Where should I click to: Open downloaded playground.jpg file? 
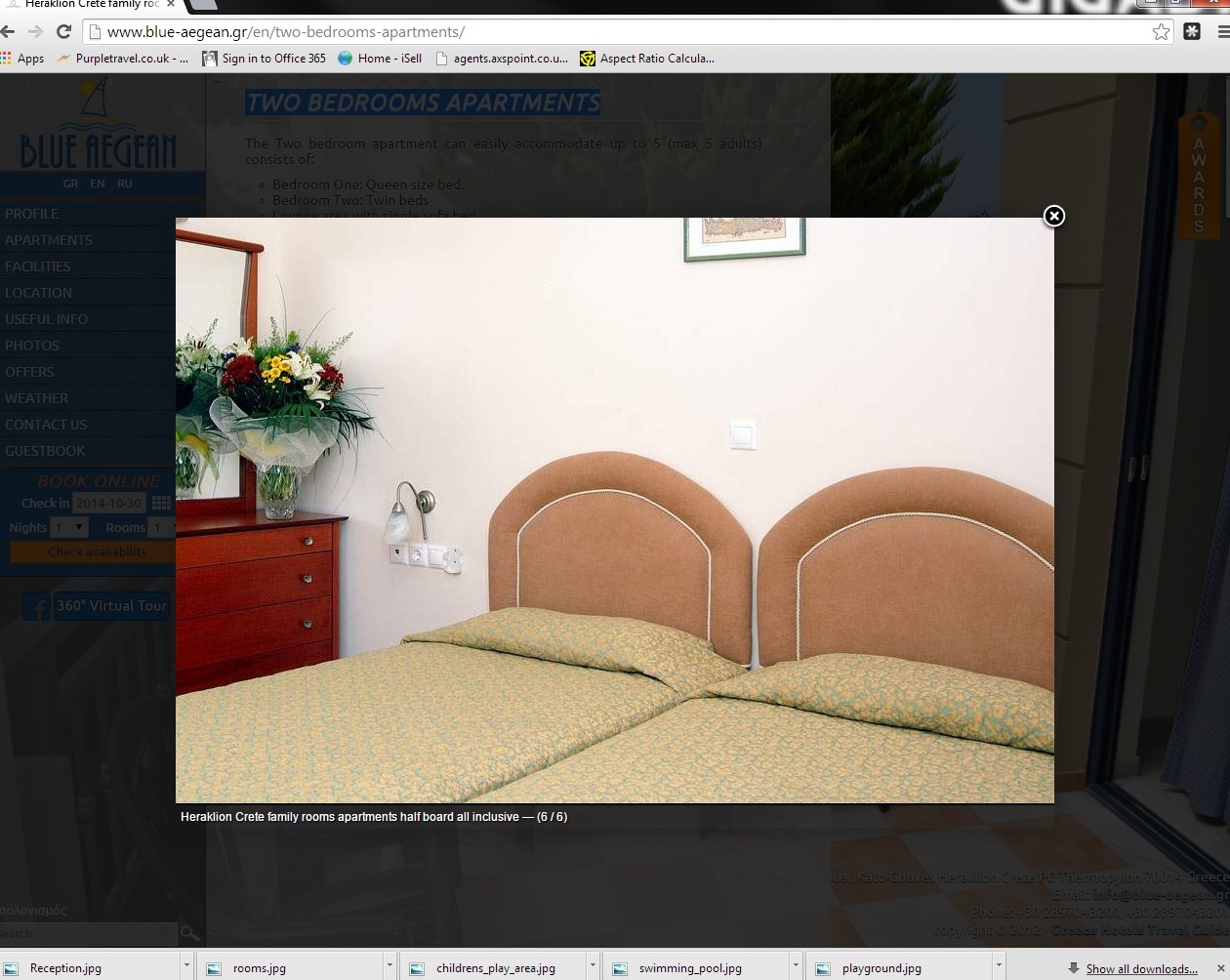pyautogui.click(x=881, y=968)
